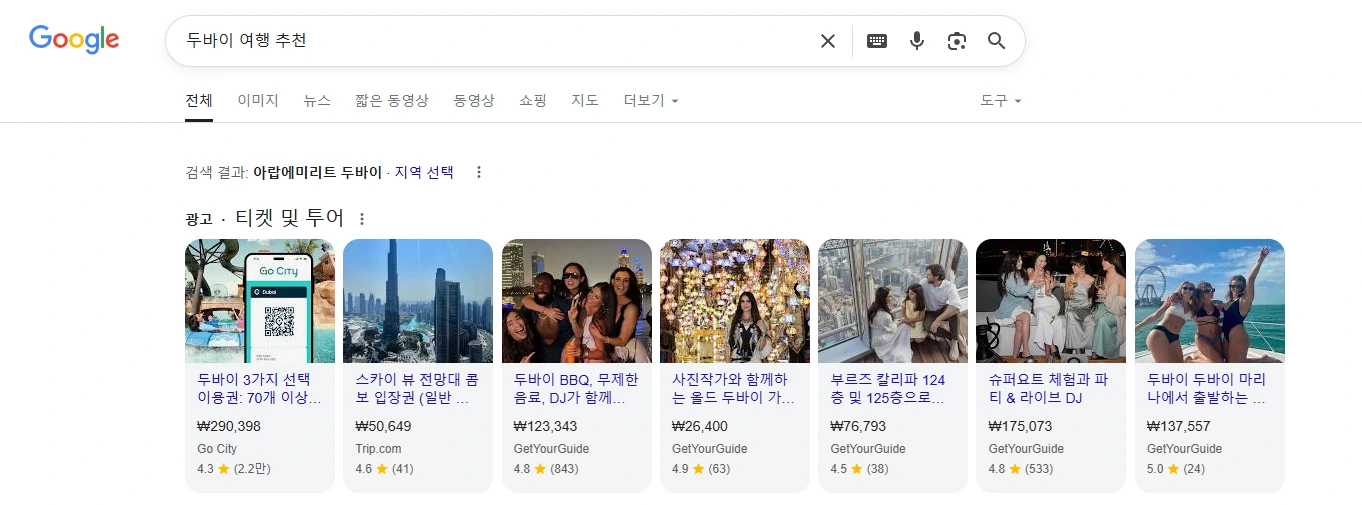Open the three-dot menu next to 지역 선택
This screenshot has width=1362, height=505.
pos(479,172)
